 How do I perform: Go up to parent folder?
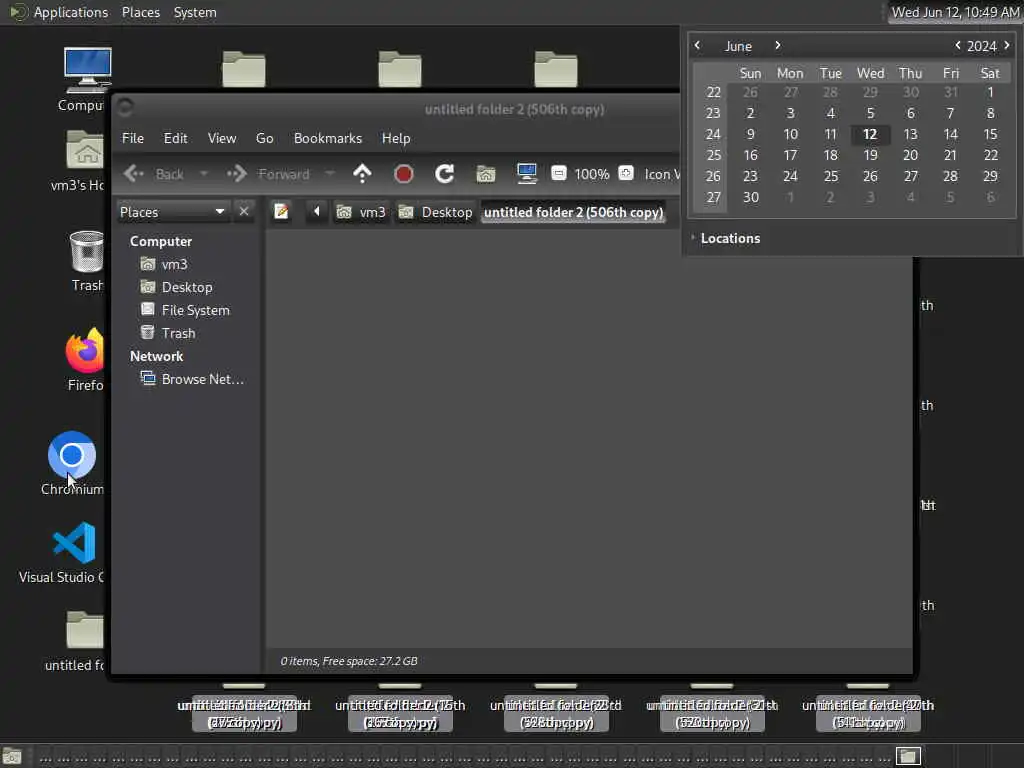tap(362, 174)
